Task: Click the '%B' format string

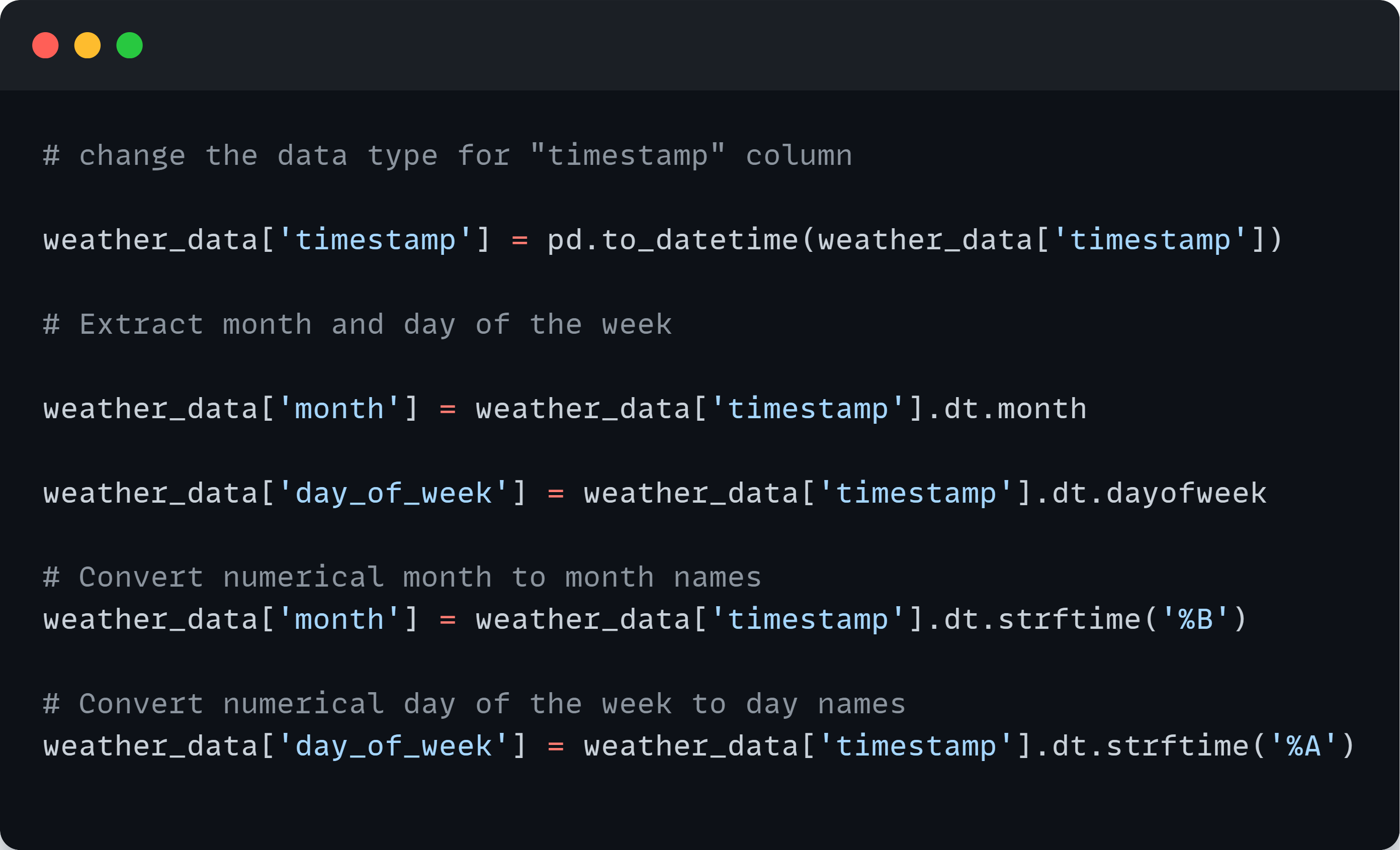Action: coord(1196,619)
